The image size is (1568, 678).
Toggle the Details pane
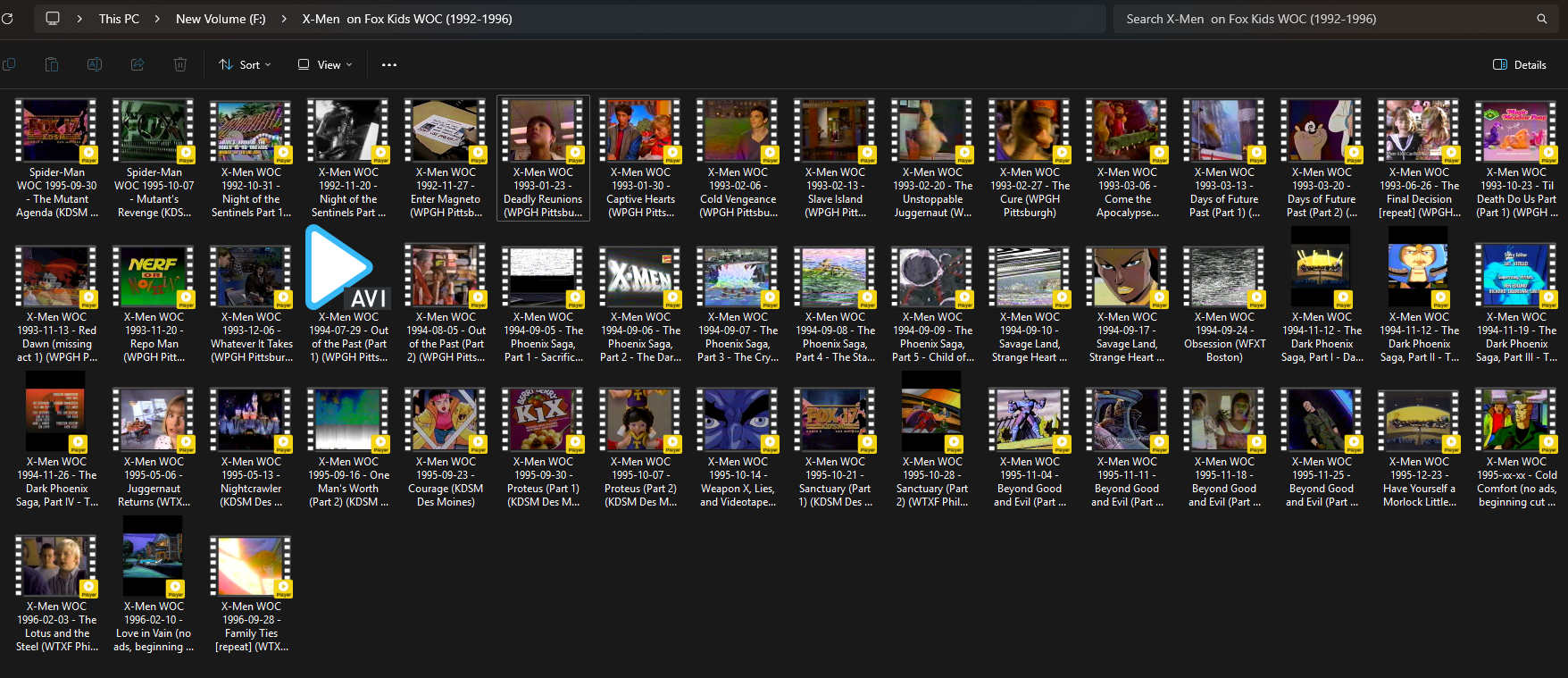point(1520,64)
